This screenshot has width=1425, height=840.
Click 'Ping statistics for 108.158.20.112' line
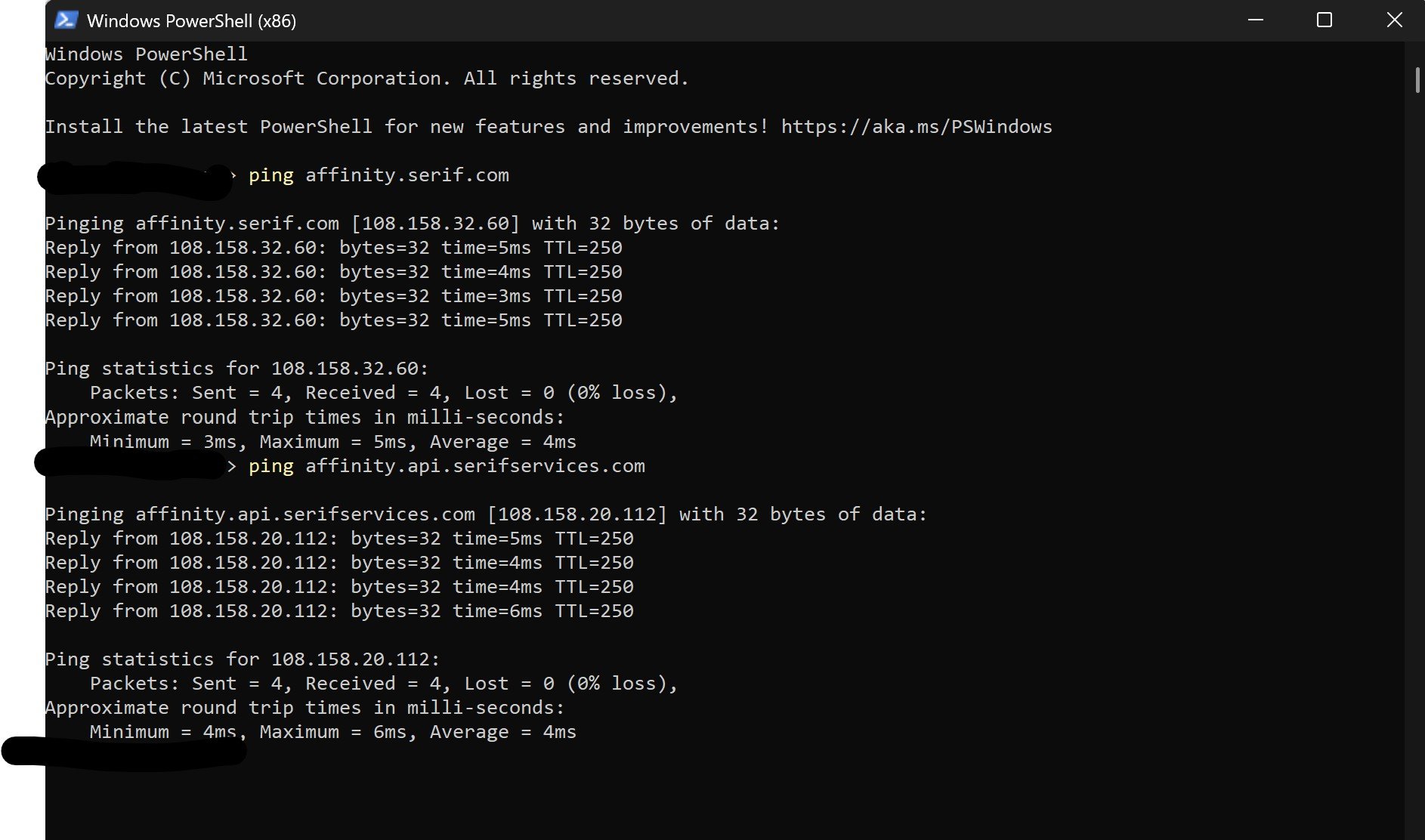coord(243,659)
